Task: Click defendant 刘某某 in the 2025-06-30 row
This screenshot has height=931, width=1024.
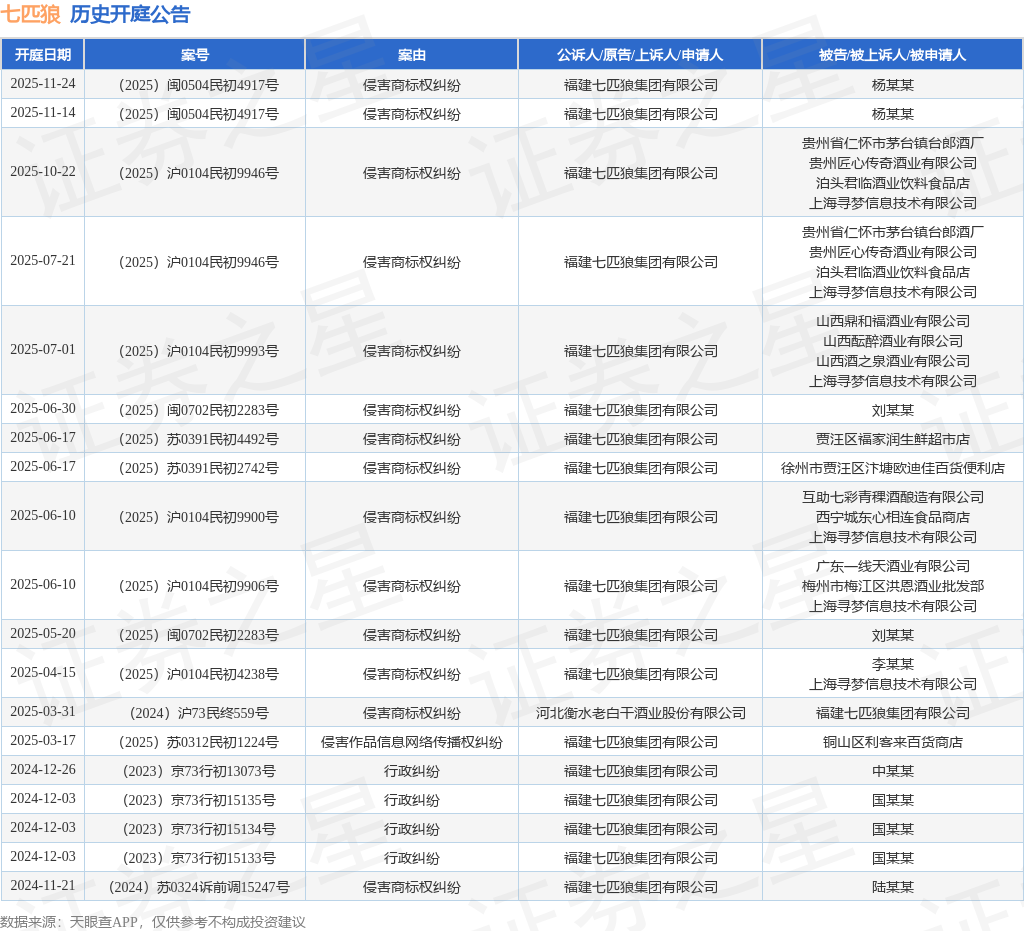Action: click(892, 410)
